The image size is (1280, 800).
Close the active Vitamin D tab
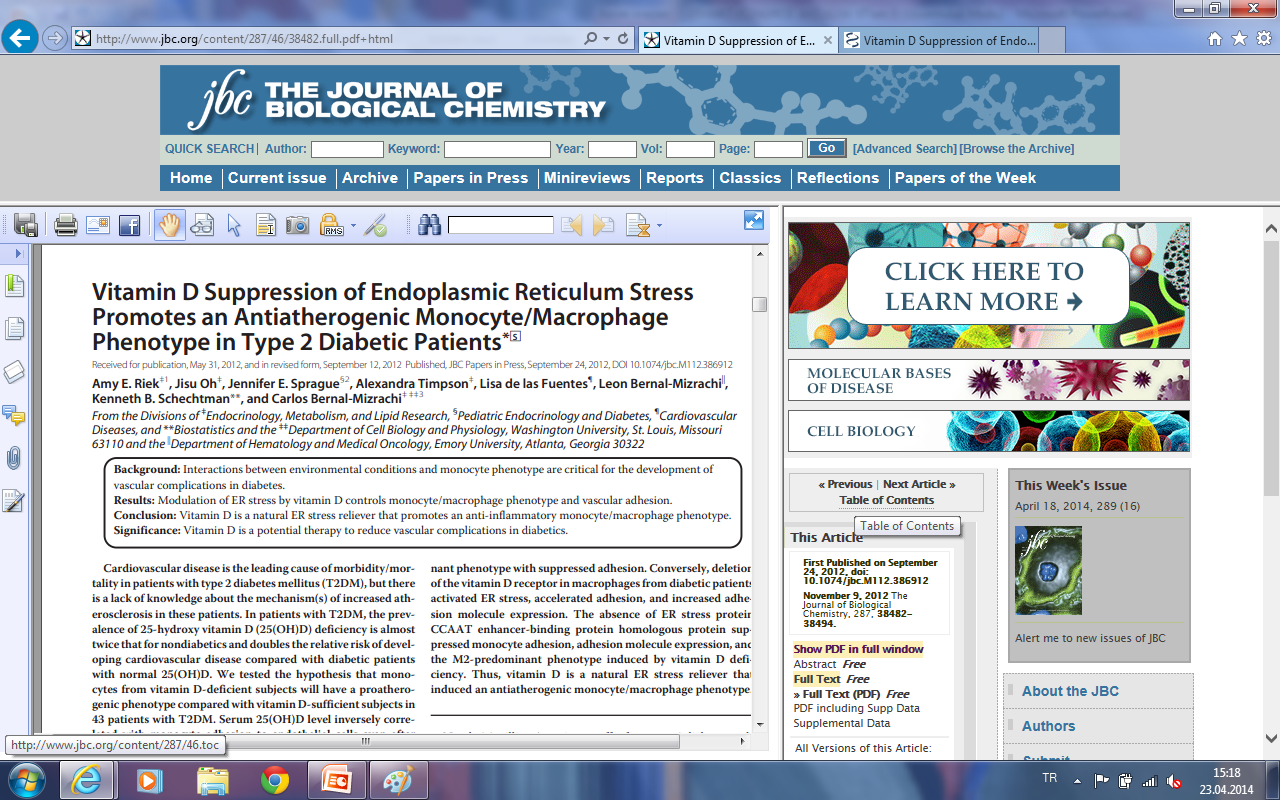(x=827, y=41)
